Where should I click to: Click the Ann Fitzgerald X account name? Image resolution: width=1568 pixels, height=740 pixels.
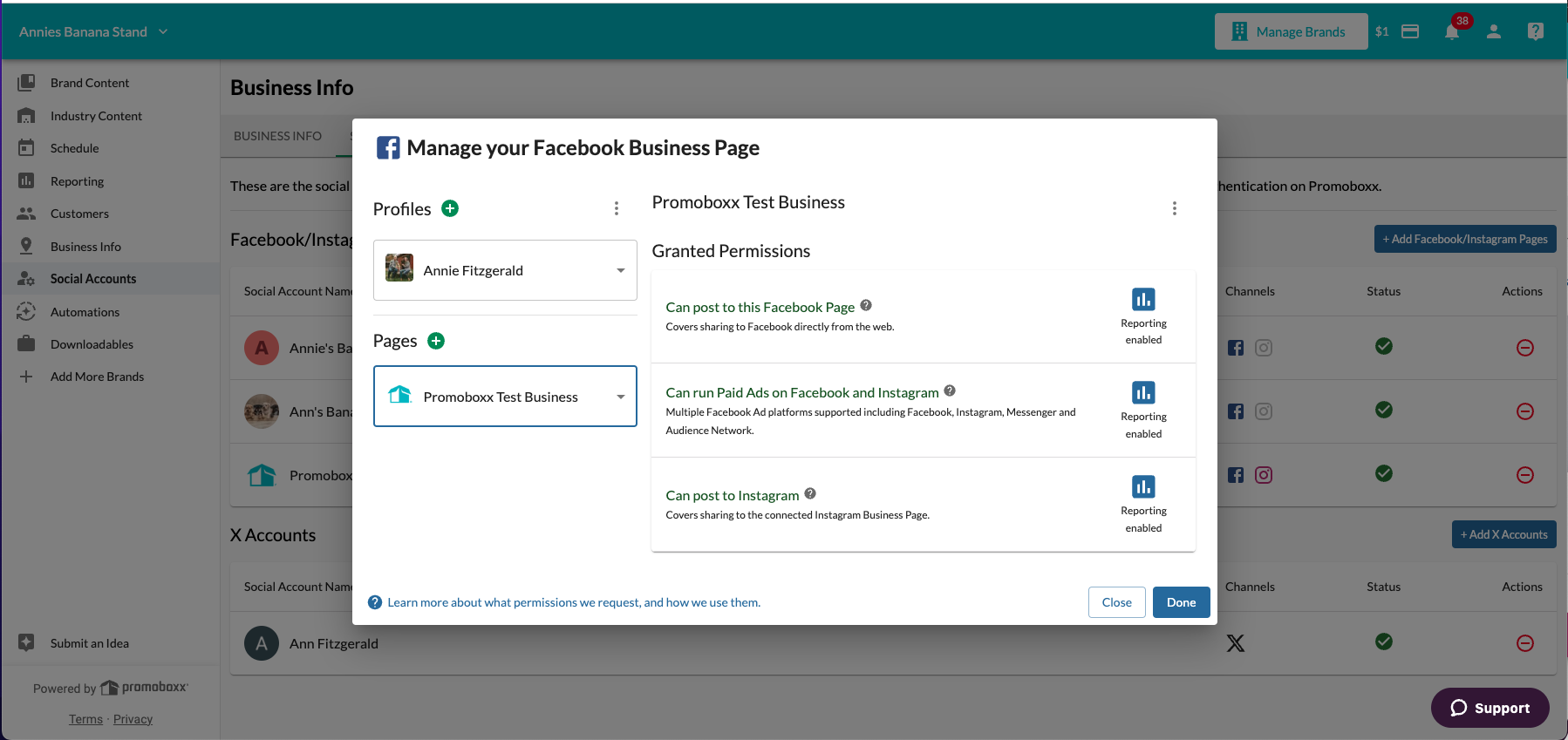[334, 643]
